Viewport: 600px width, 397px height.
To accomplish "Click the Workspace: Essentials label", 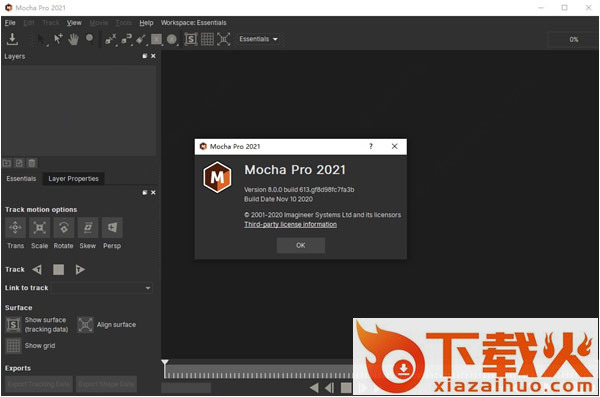I will (193, 23).
